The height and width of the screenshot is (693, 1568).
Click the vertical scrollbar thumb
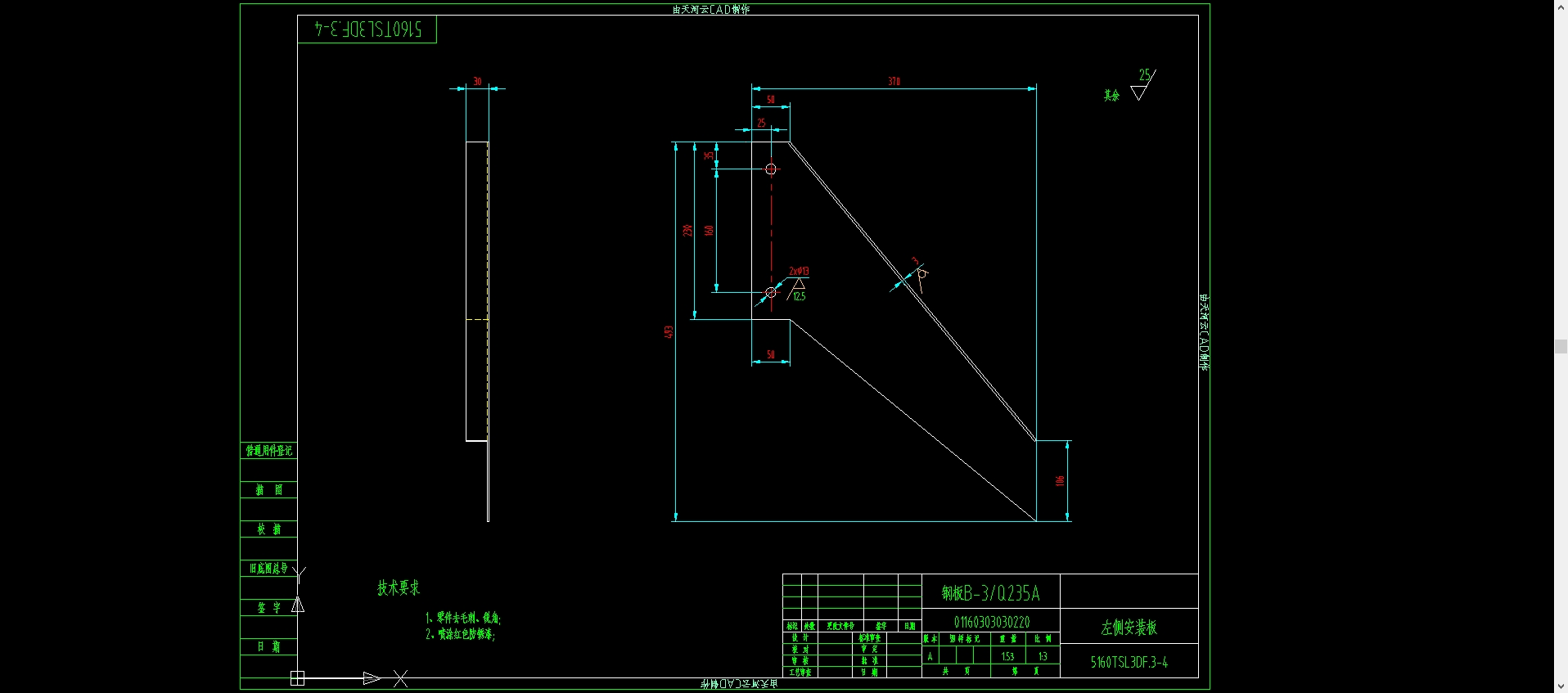pos(1561,347)
